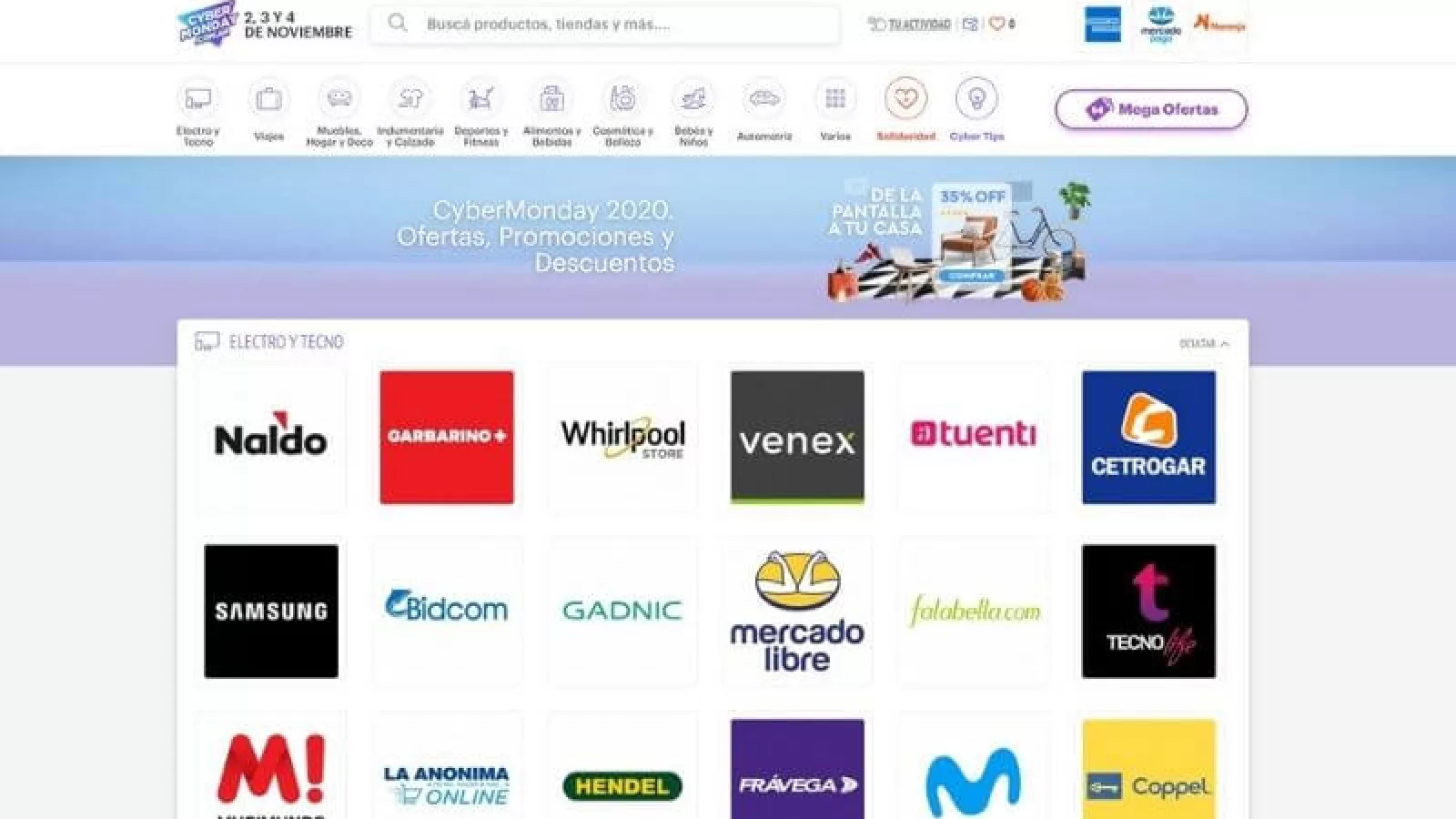
Task: Open the Electro y Tecno category menu
Action: pos(197,99)
